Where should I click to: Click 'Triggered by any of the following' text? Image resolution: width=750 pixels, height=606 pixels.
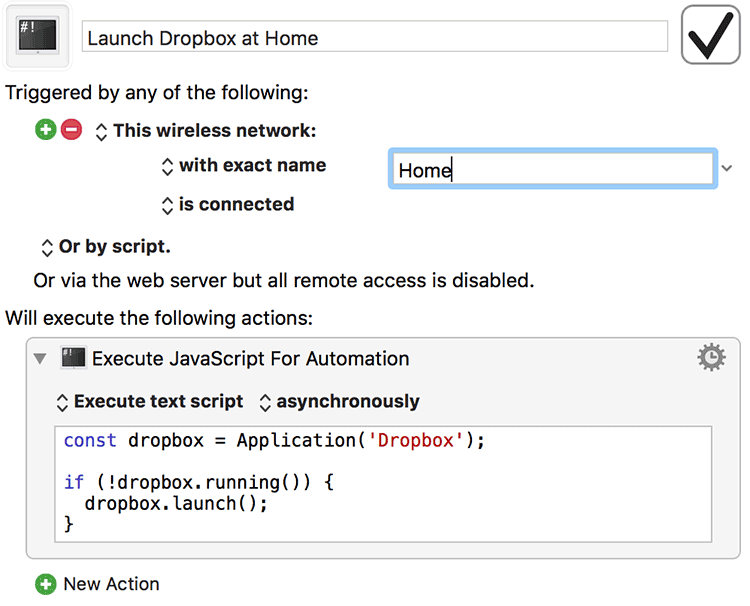pyautogui.click(x=157, y=93)
